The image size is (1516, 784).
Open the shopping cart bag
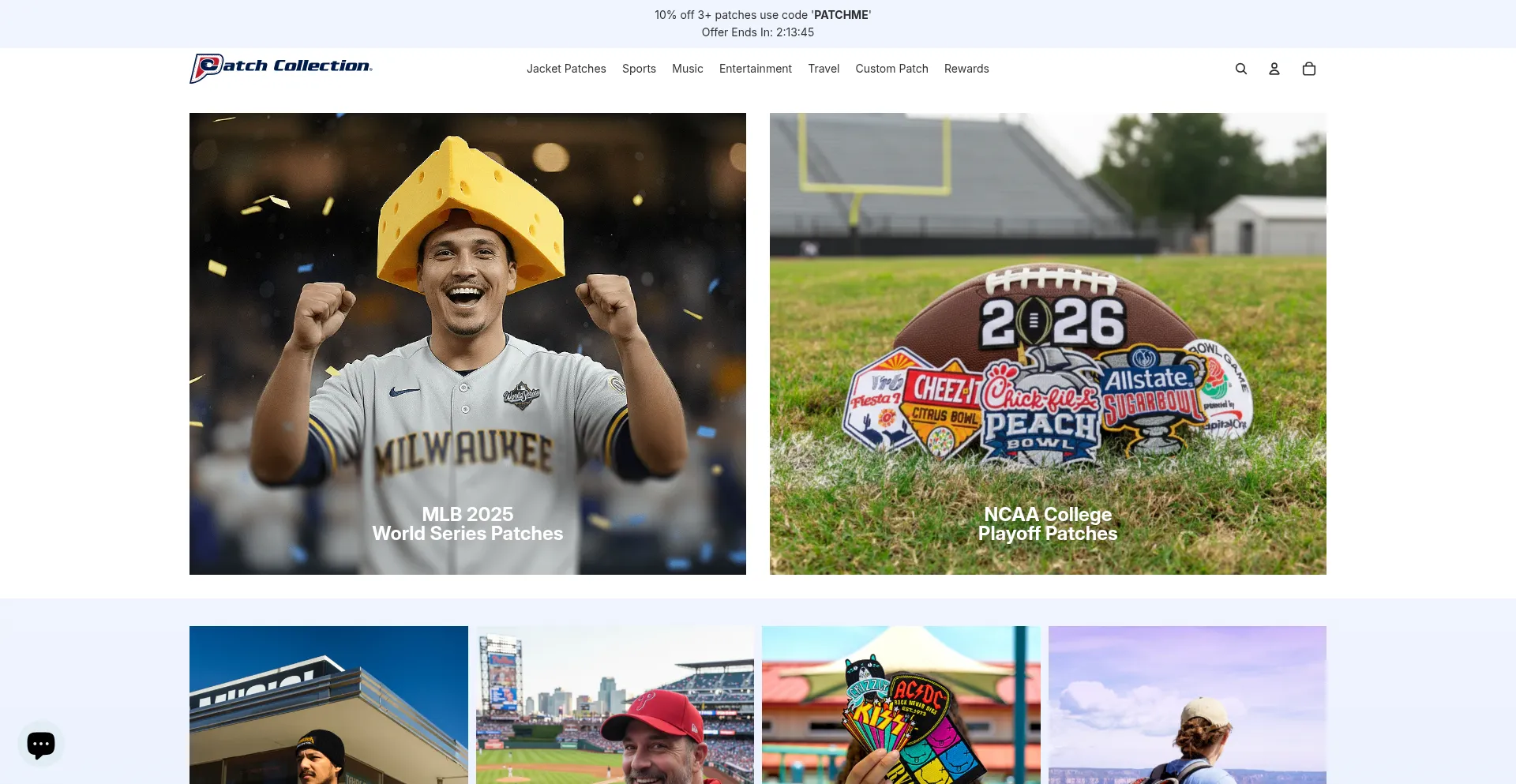1309,69
